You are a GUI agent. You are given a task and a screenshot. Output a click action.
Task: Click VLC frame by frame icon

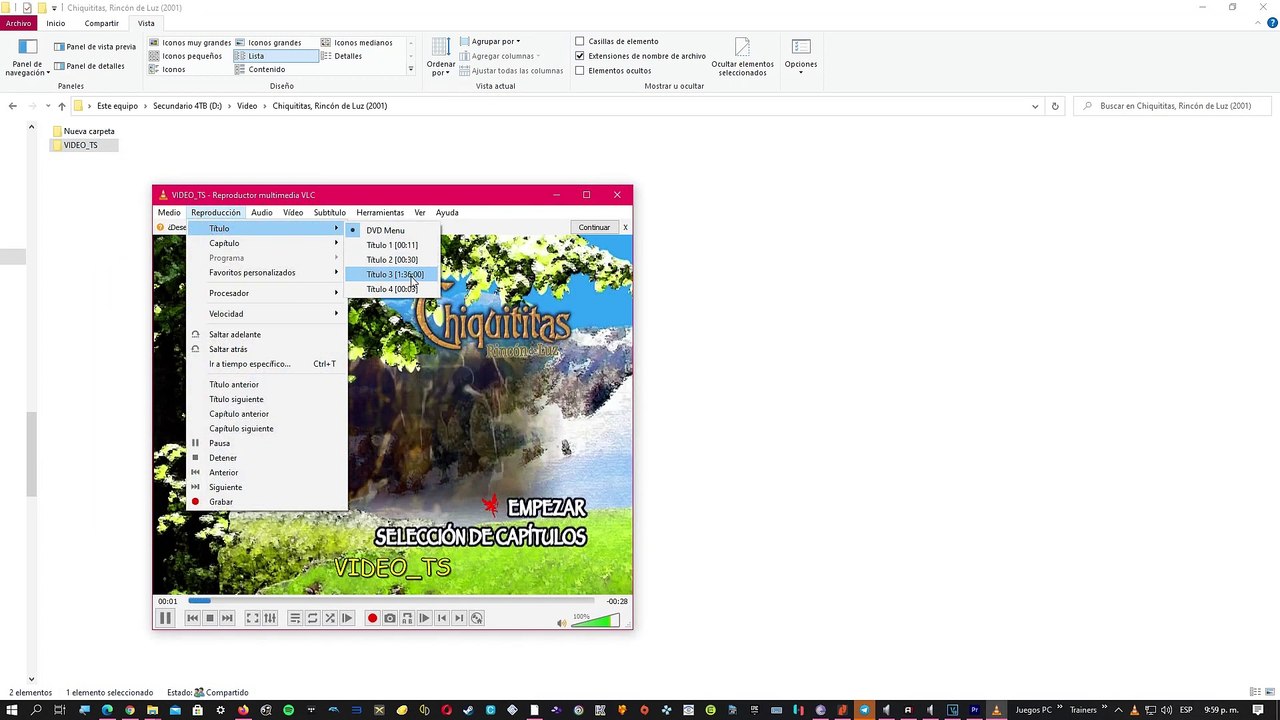pos(424,618)
